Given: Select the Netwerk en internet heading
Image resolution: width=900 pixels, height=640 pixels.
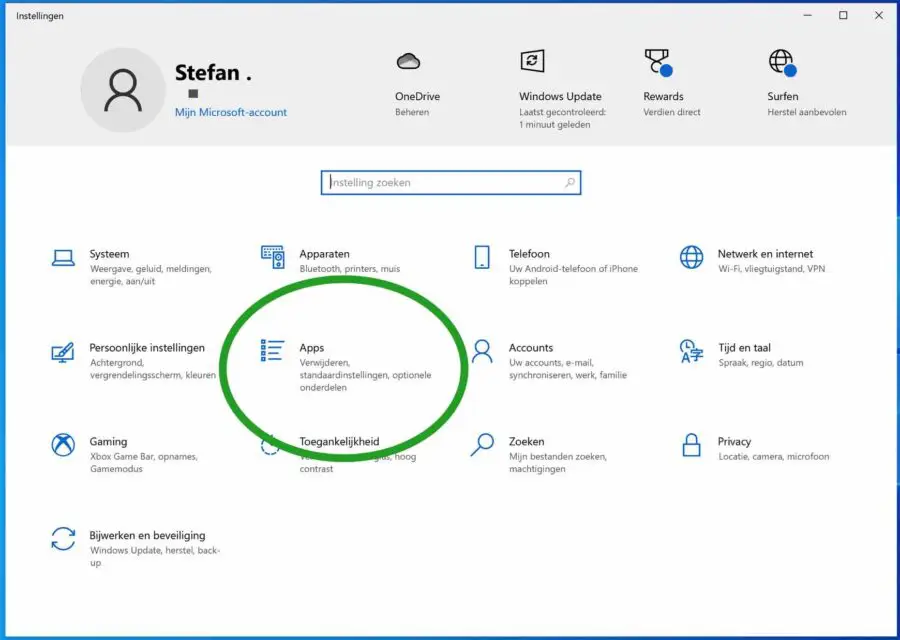Looking at the screenshot, I should 765,254.
